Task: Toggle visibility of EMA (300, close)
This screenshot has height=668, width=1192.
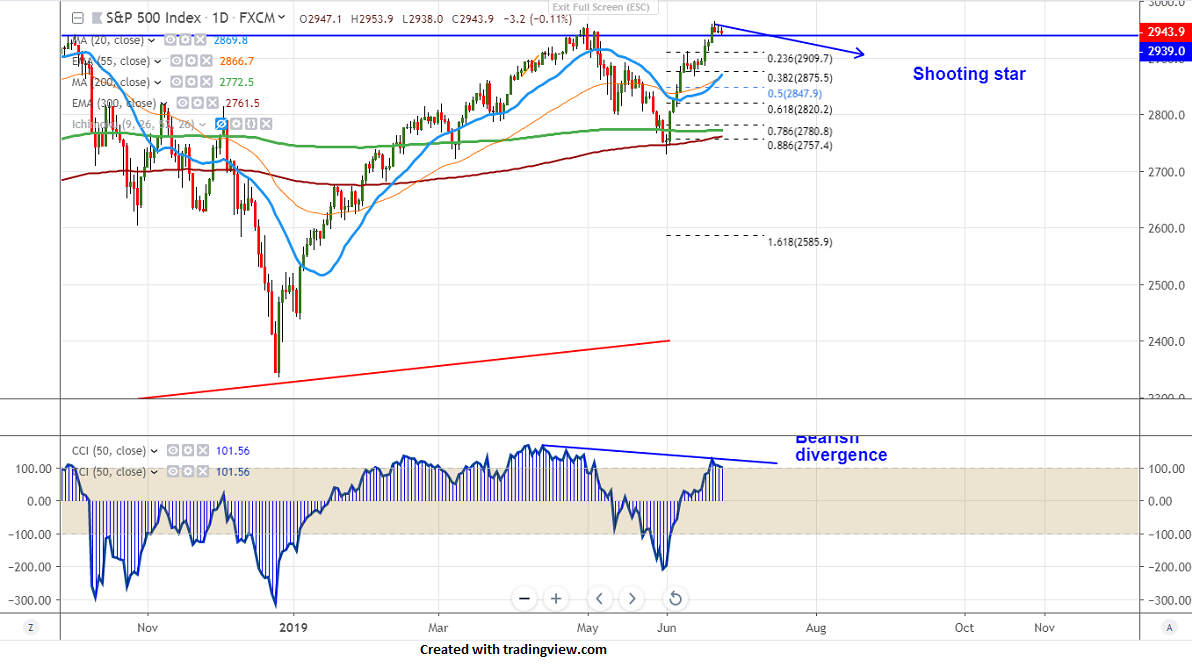Action: click(183, 103)
